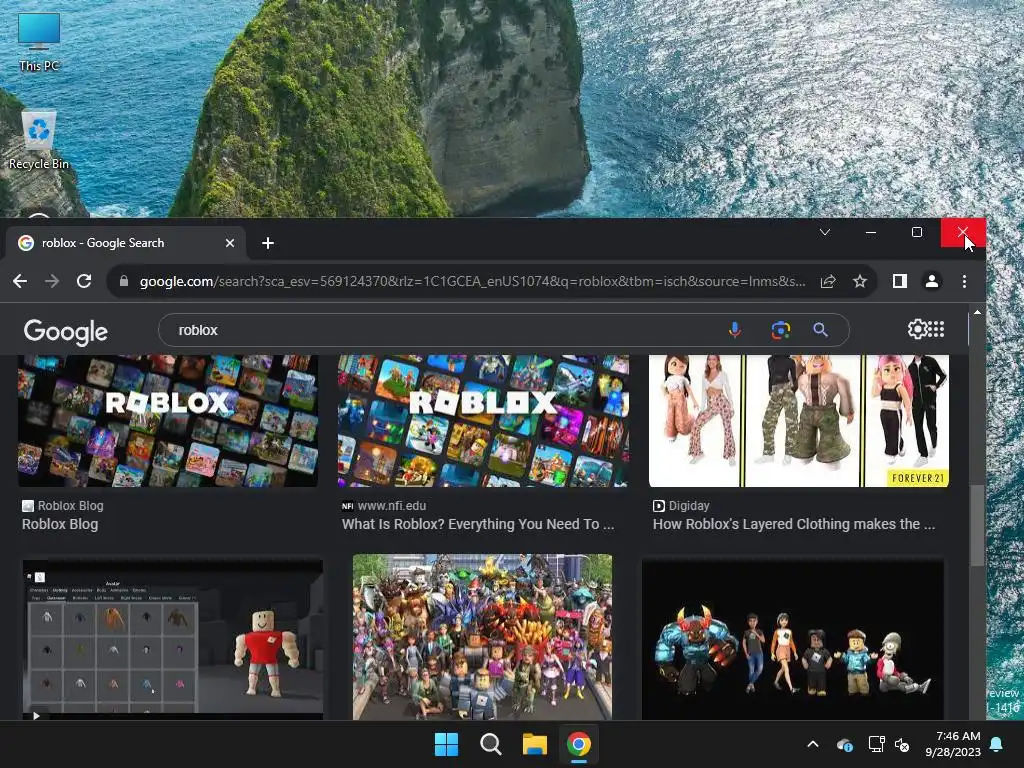The width and height of the screenshot is (1024, 768).
Task: Open 'What Is Roblox? Everything You Need To' title
Action: [x=478, y=524]
